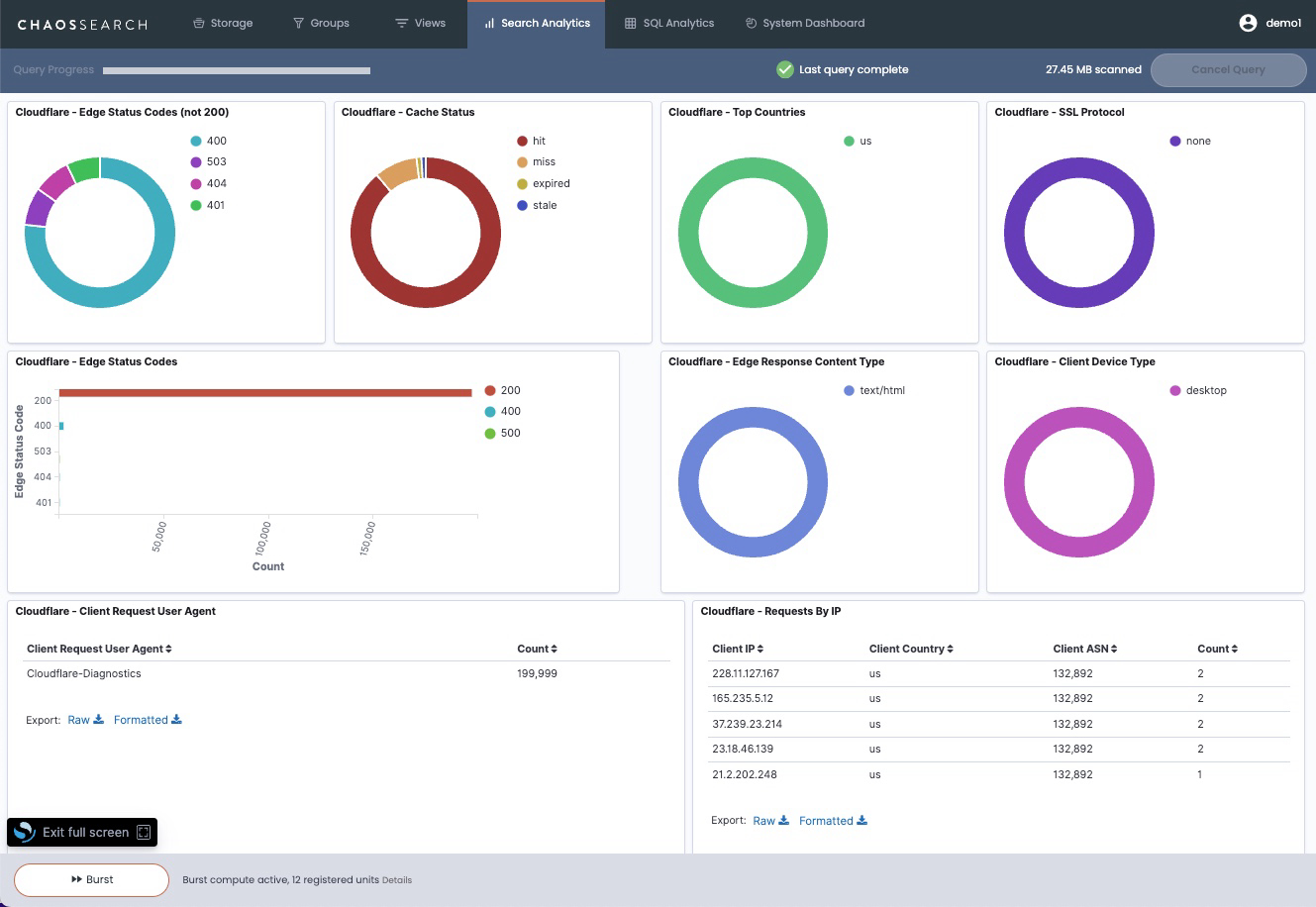Click the Burst button
1316x907 pixels.
tap(91, 879)
